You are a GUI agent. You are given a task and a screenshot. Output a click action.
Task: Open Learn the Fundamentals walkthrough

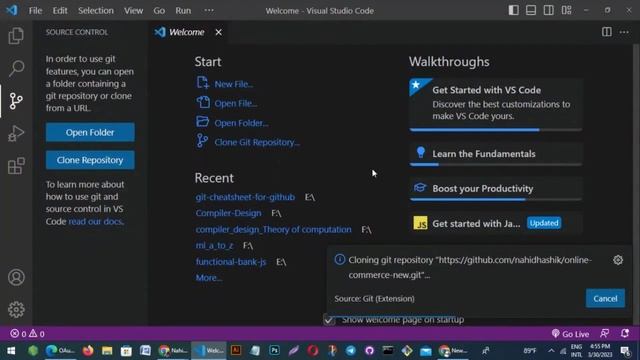pyautogui.click(x=496, y=153)
